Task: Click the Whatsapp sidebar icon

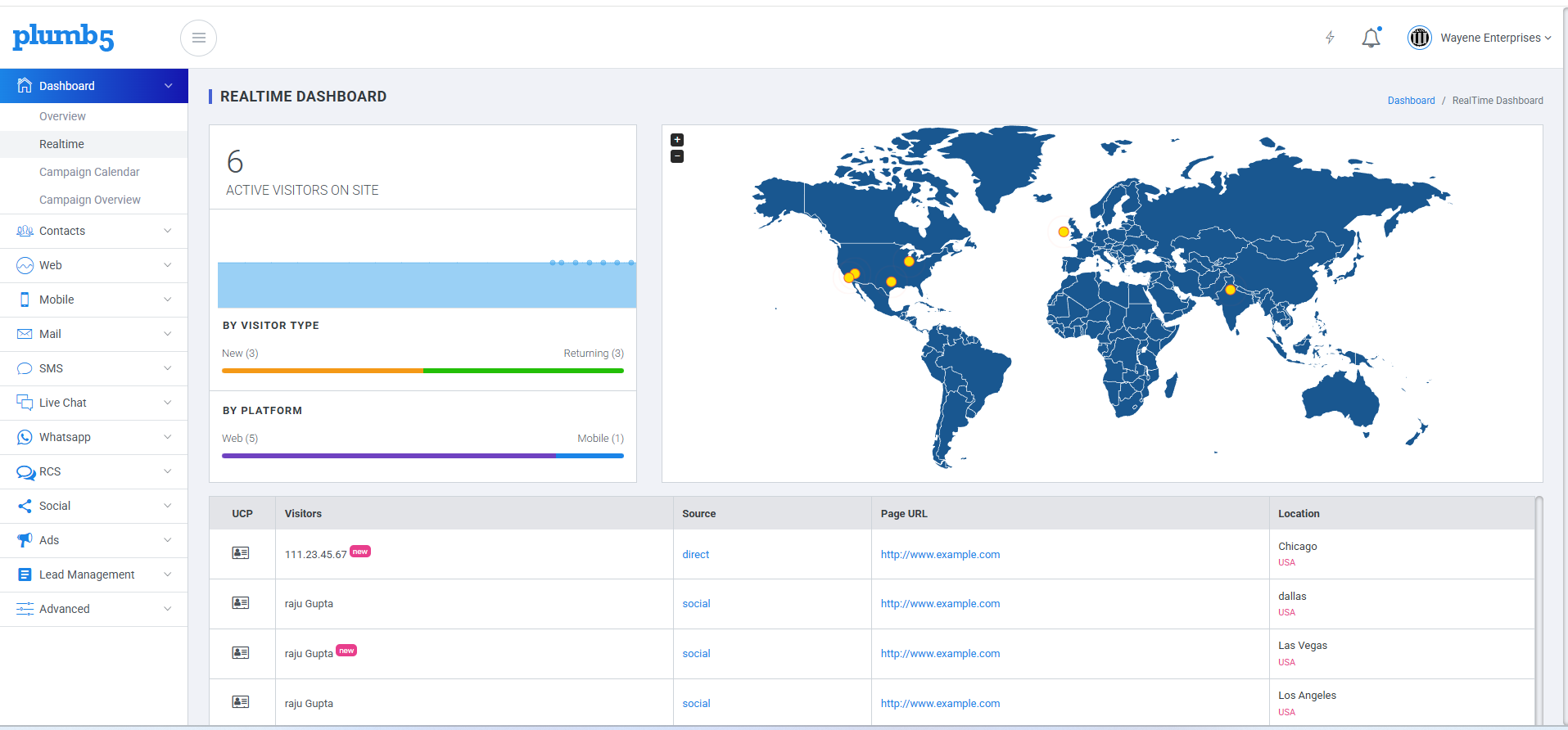Action: pyautogui.click(x=25, y=437)
